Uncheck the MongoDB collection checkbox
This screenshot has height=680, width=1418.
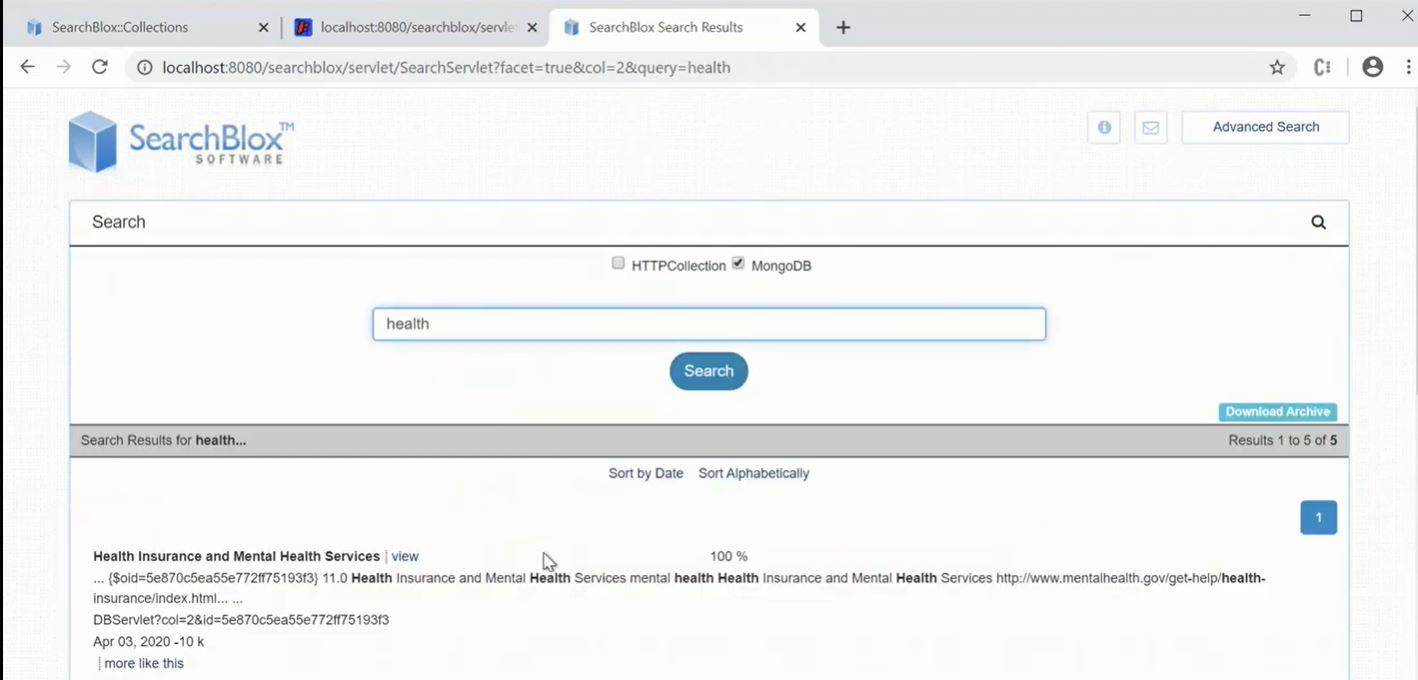738,263
